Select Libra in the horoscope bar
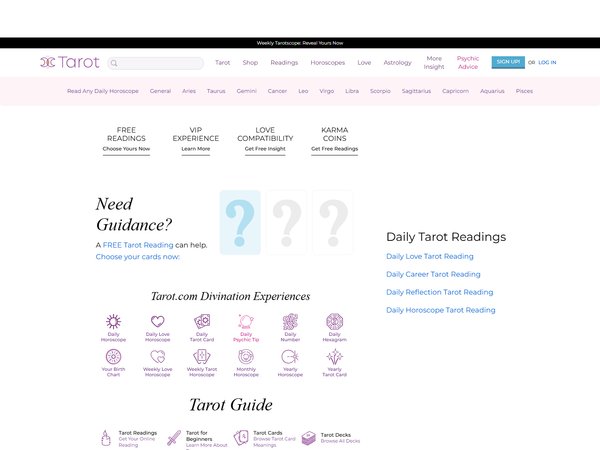The image size is (600, 450). pyautogui.click(x=352, y=91)
